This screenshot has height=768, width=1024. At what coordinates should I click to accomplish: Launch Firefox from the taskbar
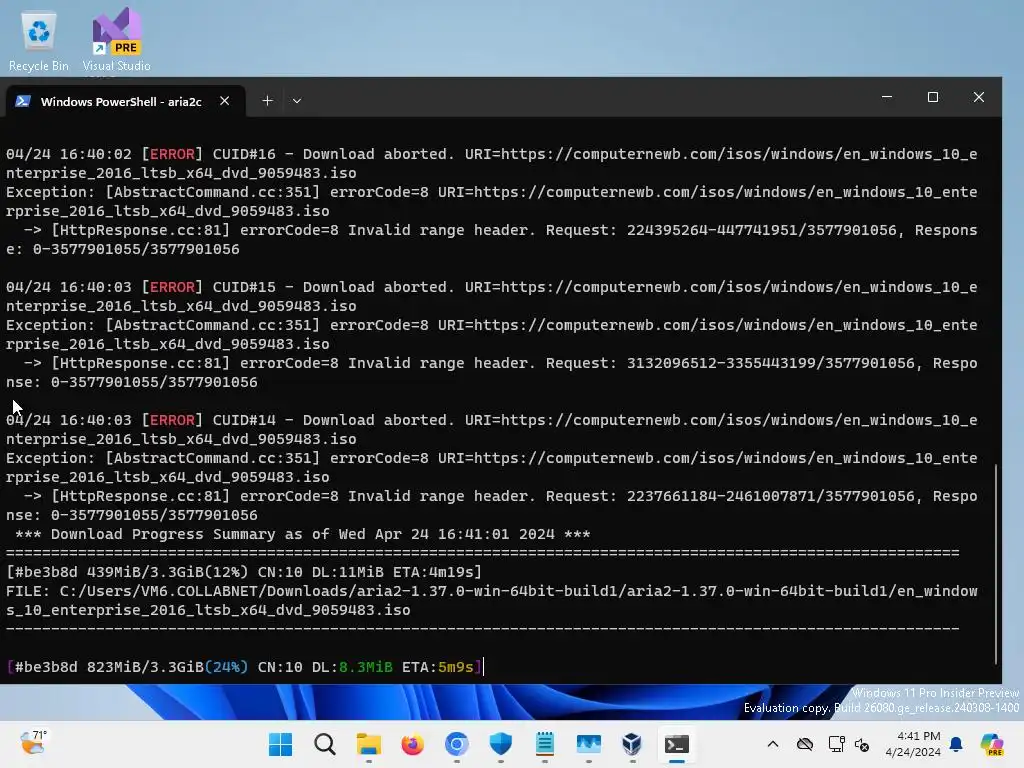[412, 744]
